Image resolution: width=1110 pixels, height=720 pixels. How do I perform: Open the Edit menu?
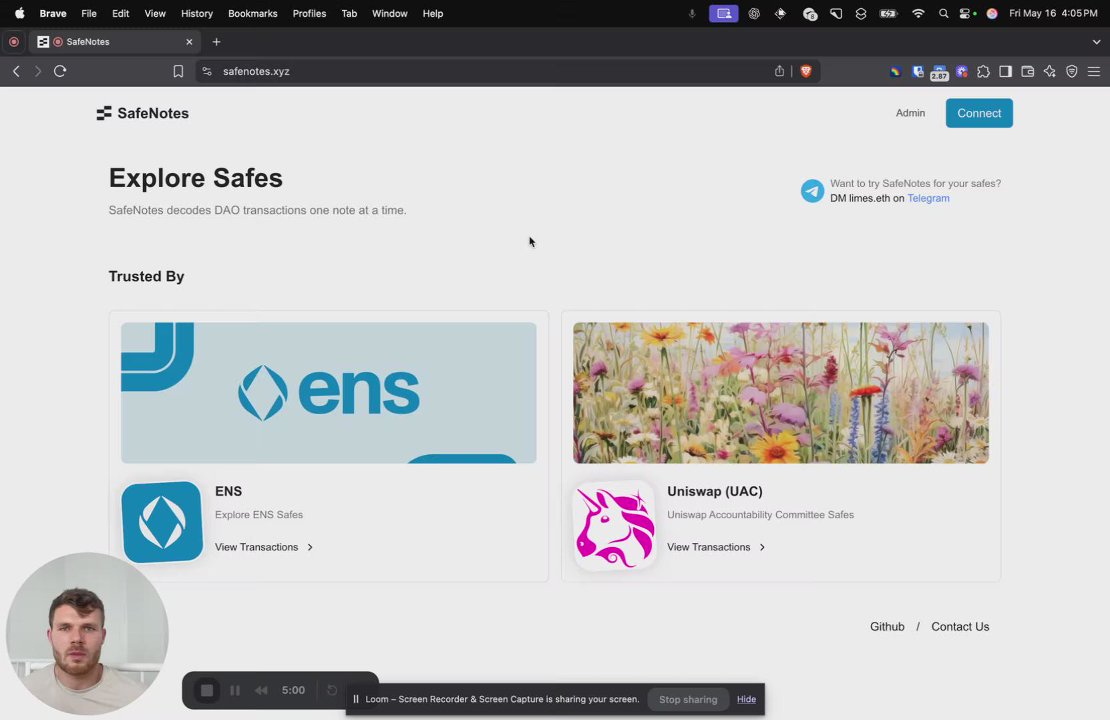coord(120,13)
